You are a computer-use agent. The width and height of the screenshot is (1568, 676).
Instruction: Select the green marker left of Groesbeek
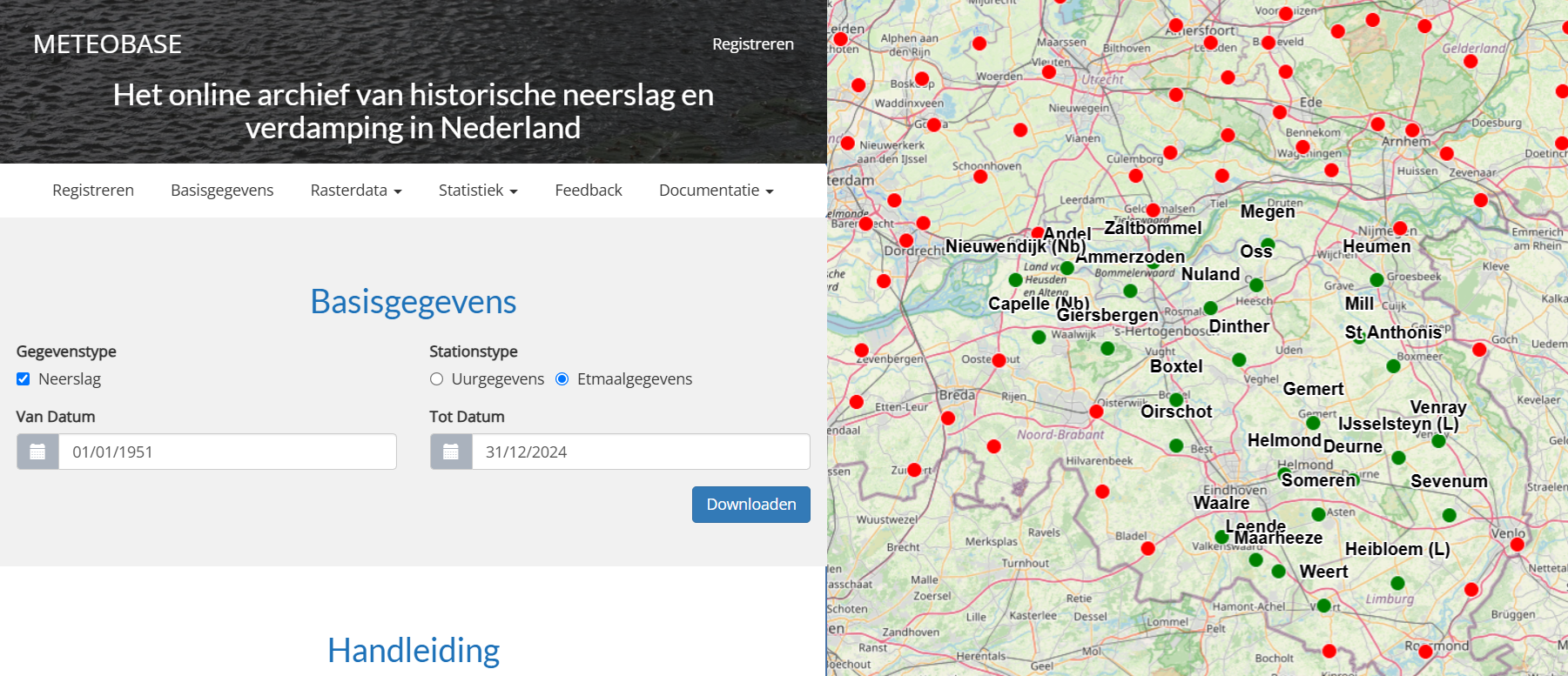[x=1376, y=279]
